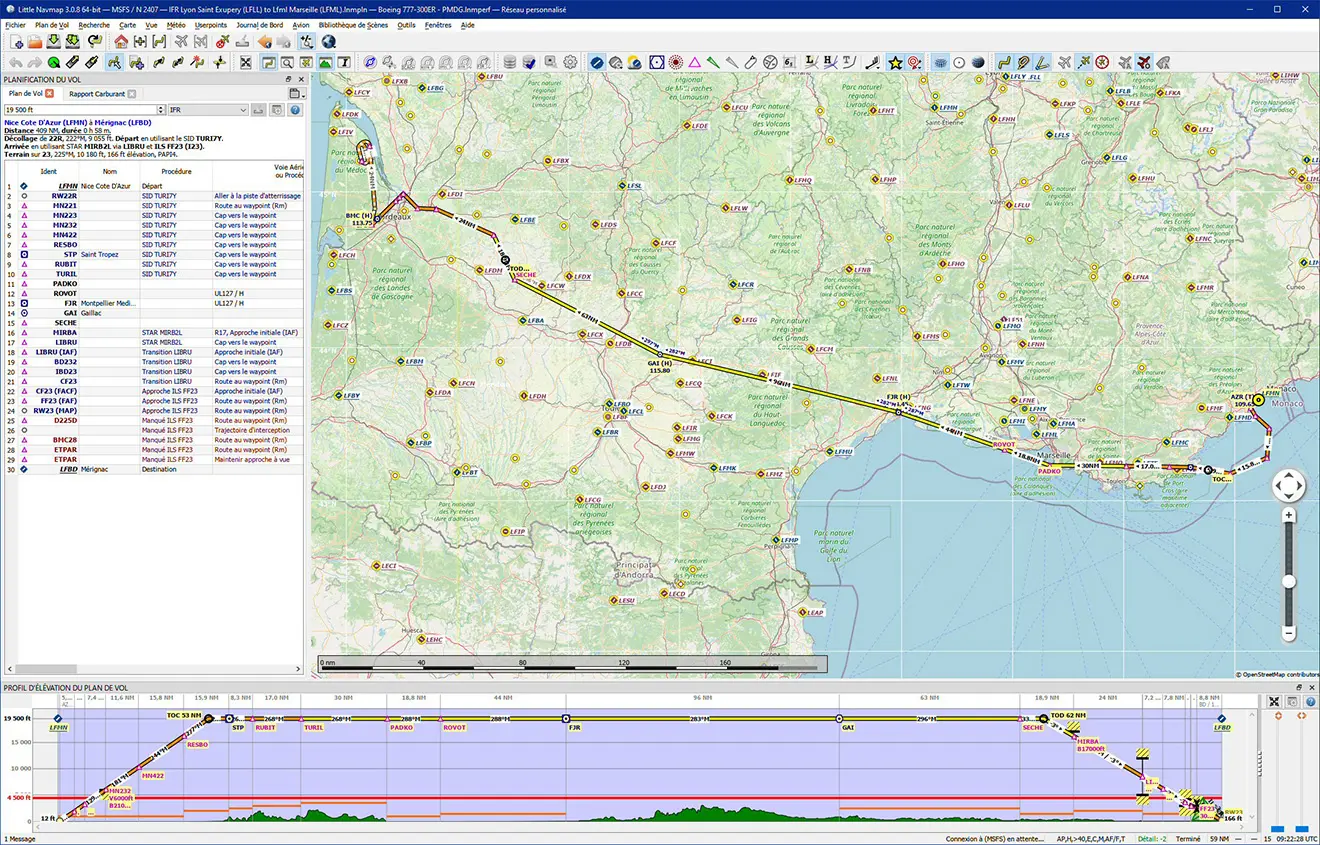Open the Userpoints menu
Viewport: 1320px width, 845px height.
click(x=211, y=24)
